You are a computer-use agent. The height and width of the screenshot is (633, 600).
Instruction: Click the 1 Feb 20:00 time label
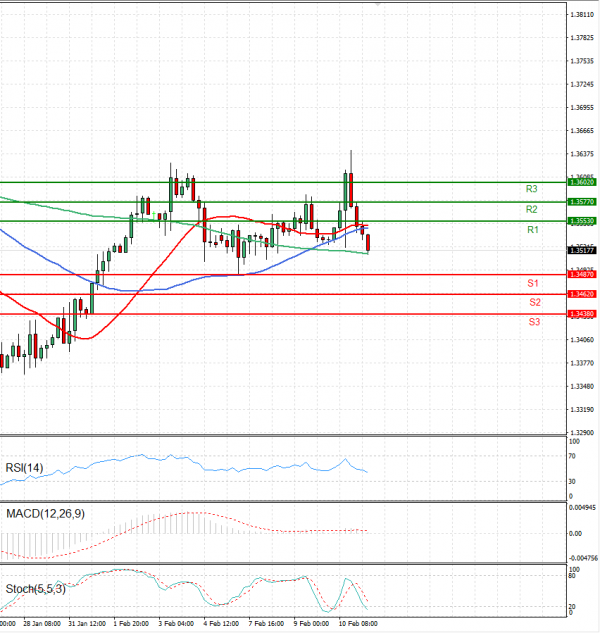tap(131, 624)
